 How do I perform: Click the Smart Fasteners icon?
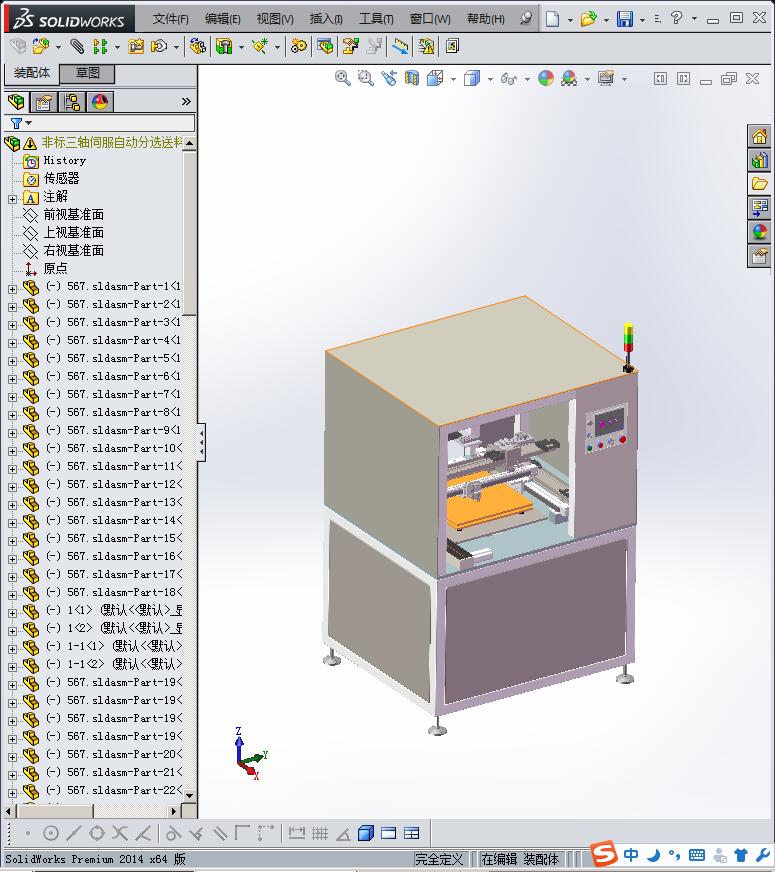[x=136, y=46]
